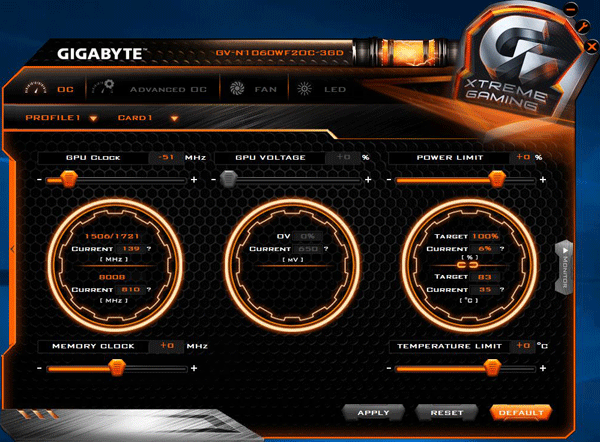The image size is (600, 442).
Task: Click the OC speedometer gauge icon
Action: click(36, 88)
